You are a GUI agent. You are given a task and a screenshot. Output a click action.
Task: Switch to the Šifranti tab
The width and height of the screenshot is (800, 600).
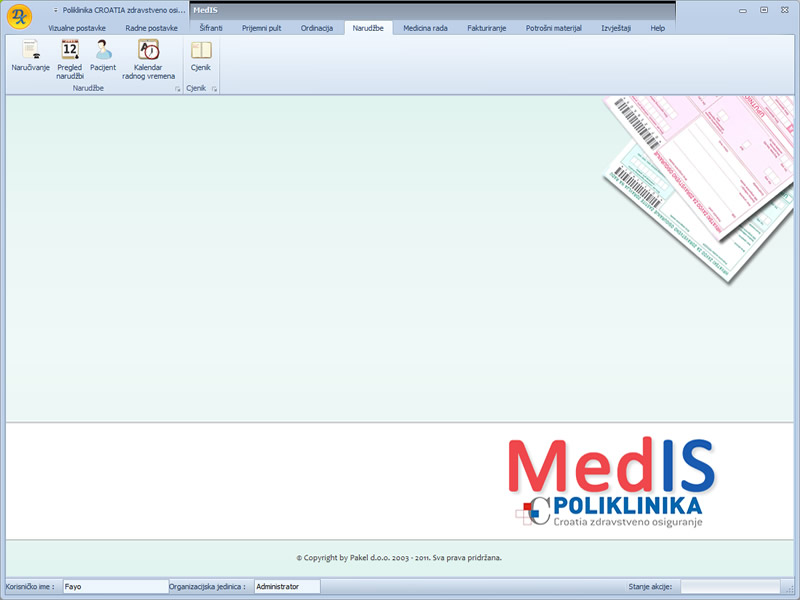(x=211, y=28)
